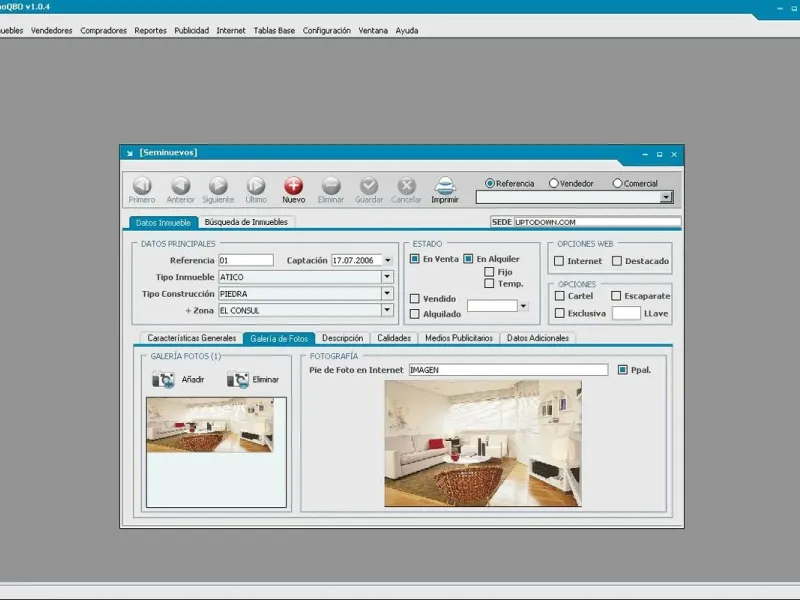Select the Referencia radio button

[x=490, y=183]
